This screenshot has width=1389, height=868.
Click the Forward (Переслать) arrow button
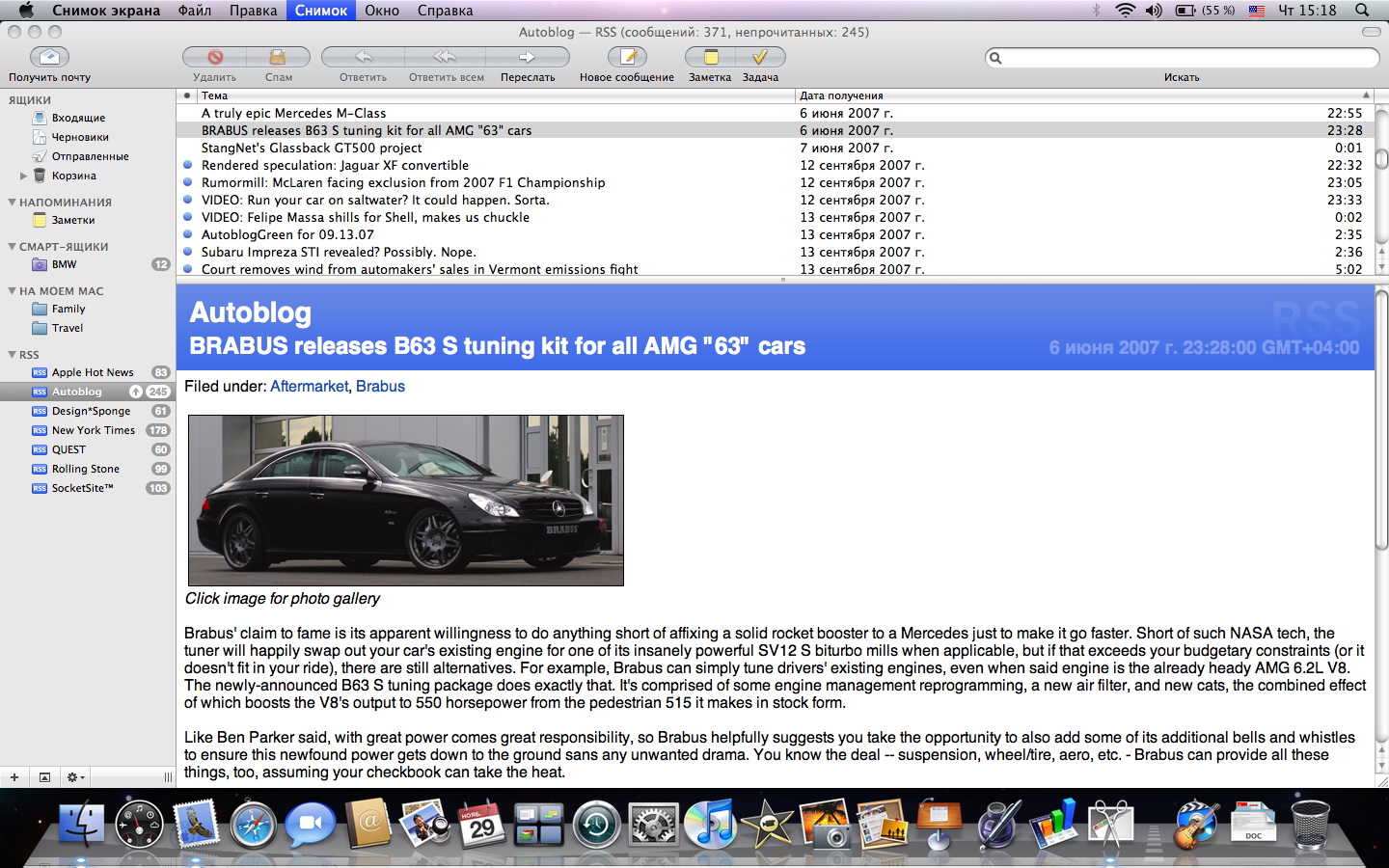click(528, 57)
